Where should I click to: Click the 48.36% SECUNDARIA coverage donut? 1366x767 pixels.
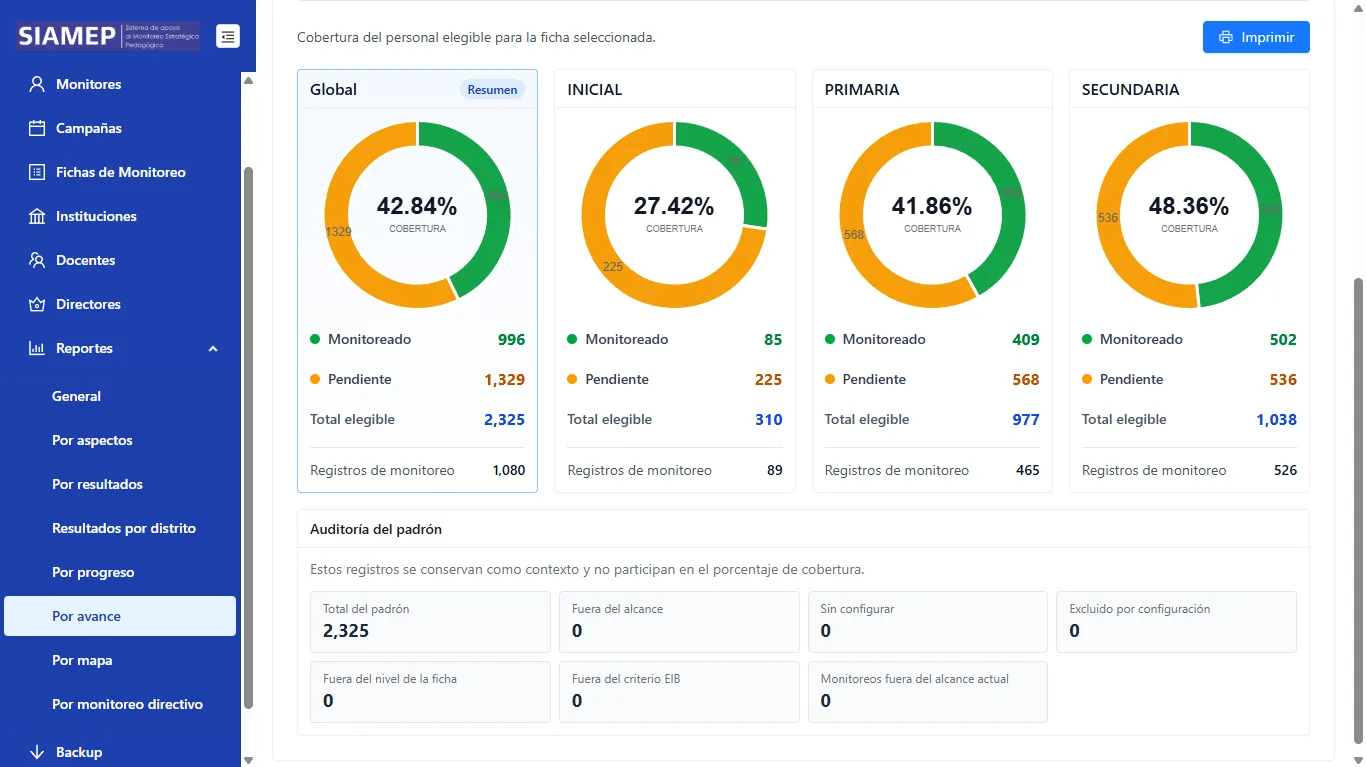(1189, 215)
